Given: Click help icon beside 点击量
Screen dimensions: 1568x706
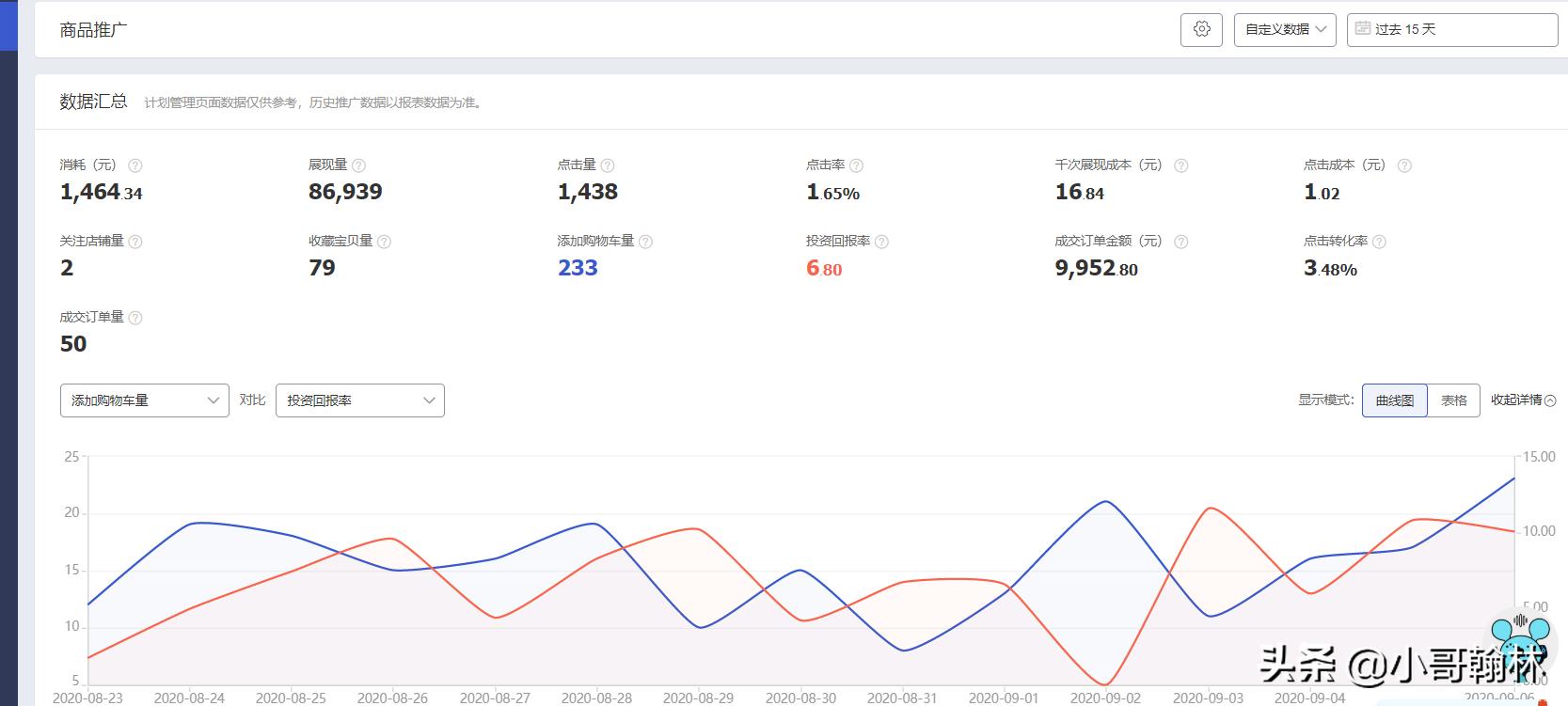Looking at the screenshot, I should [608, 165].
